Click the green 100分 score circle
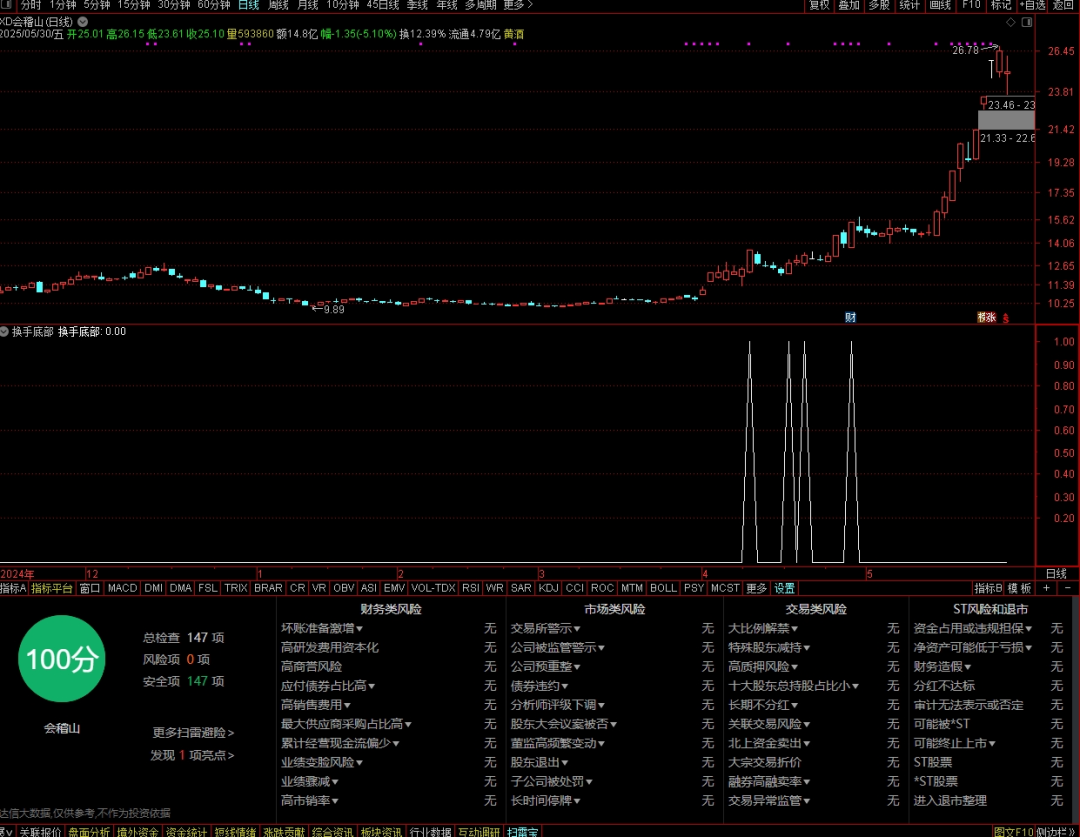Image resolution: width=1080 pixels, height=837 pixels. pyautogui.click(x=61, y=659)
